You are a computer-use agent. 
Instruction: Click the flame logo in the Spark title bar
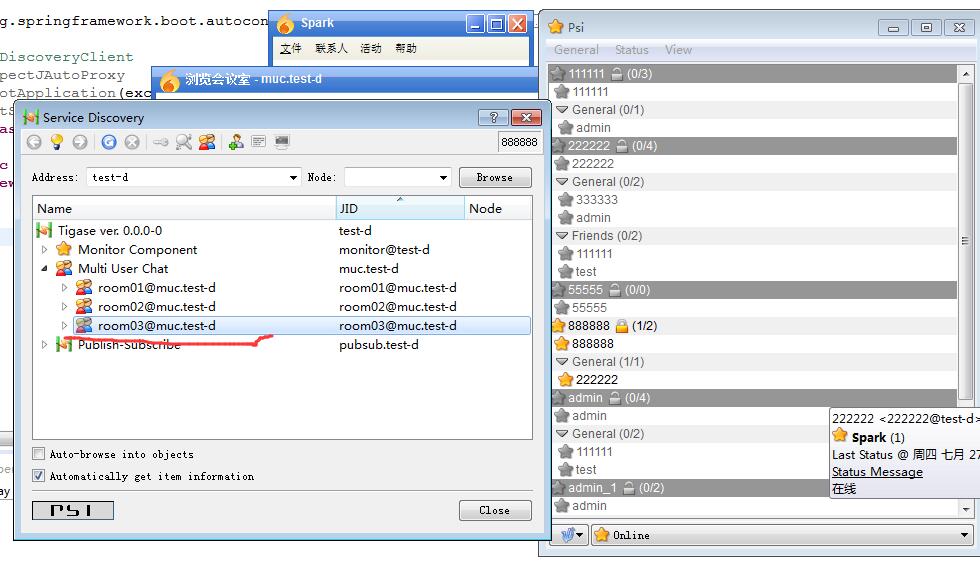coord(285,24)
